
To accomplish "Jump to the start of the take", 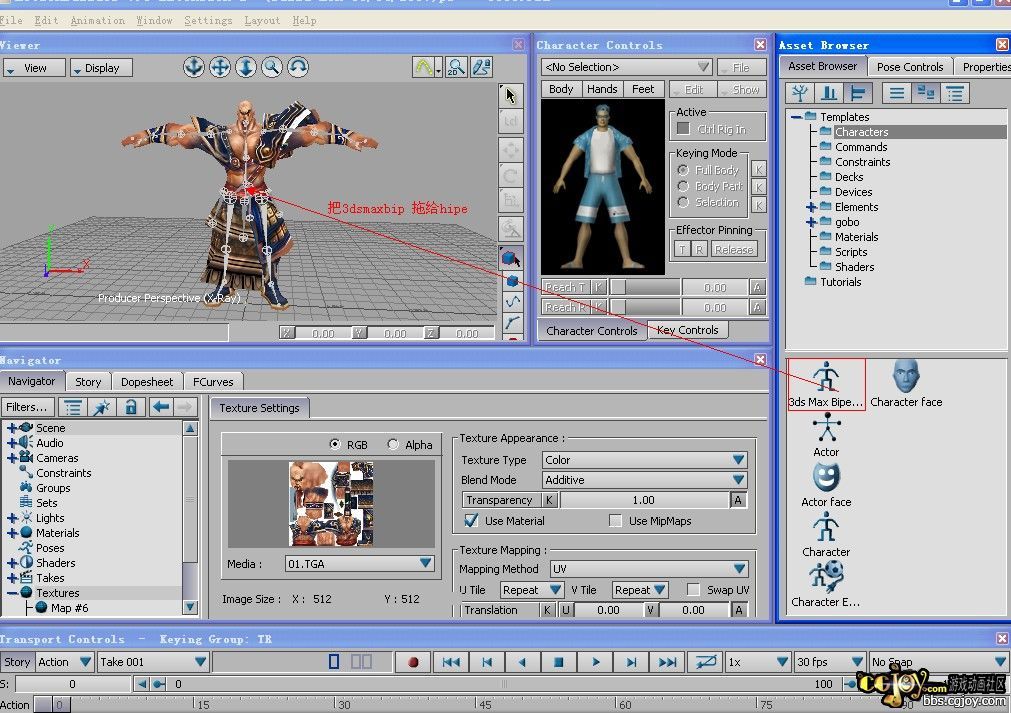I will [451, 662].
